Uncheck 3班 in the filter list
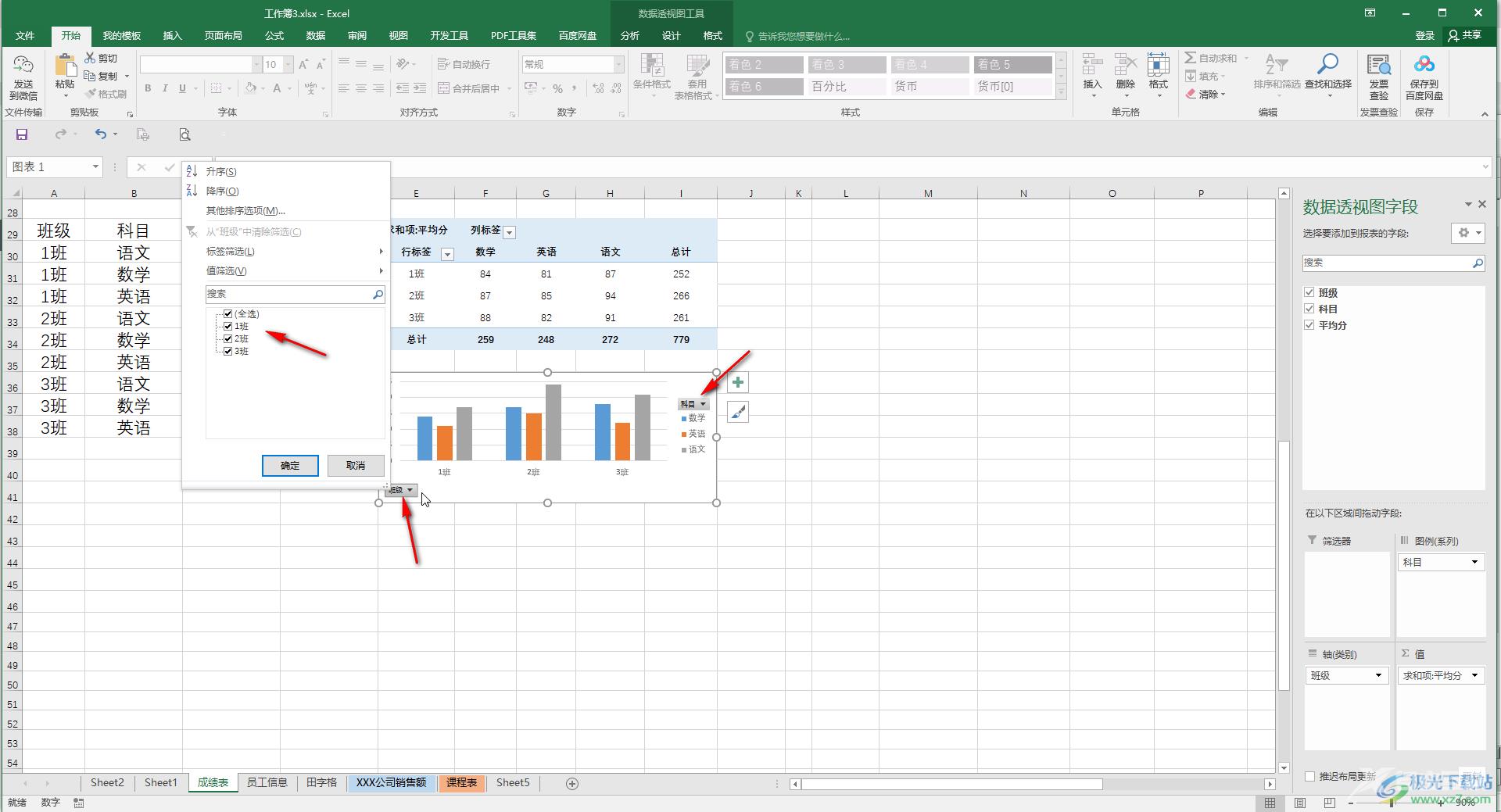 (x=228, y=352)
